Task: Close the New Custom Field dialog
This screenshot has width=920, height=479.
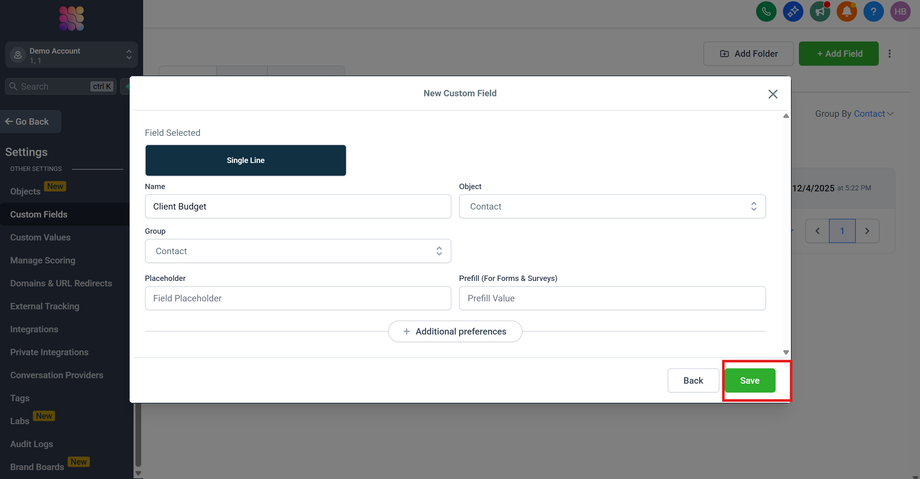Action: pyautogui.click(x=772, y=94)
